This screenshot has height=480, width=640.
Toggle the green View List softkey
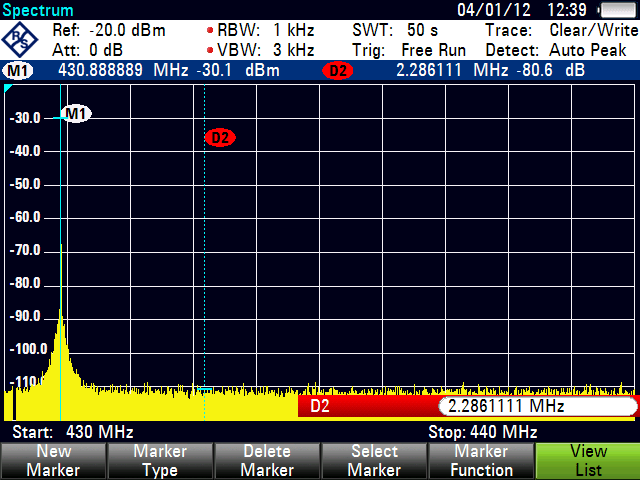pos(588,461)
